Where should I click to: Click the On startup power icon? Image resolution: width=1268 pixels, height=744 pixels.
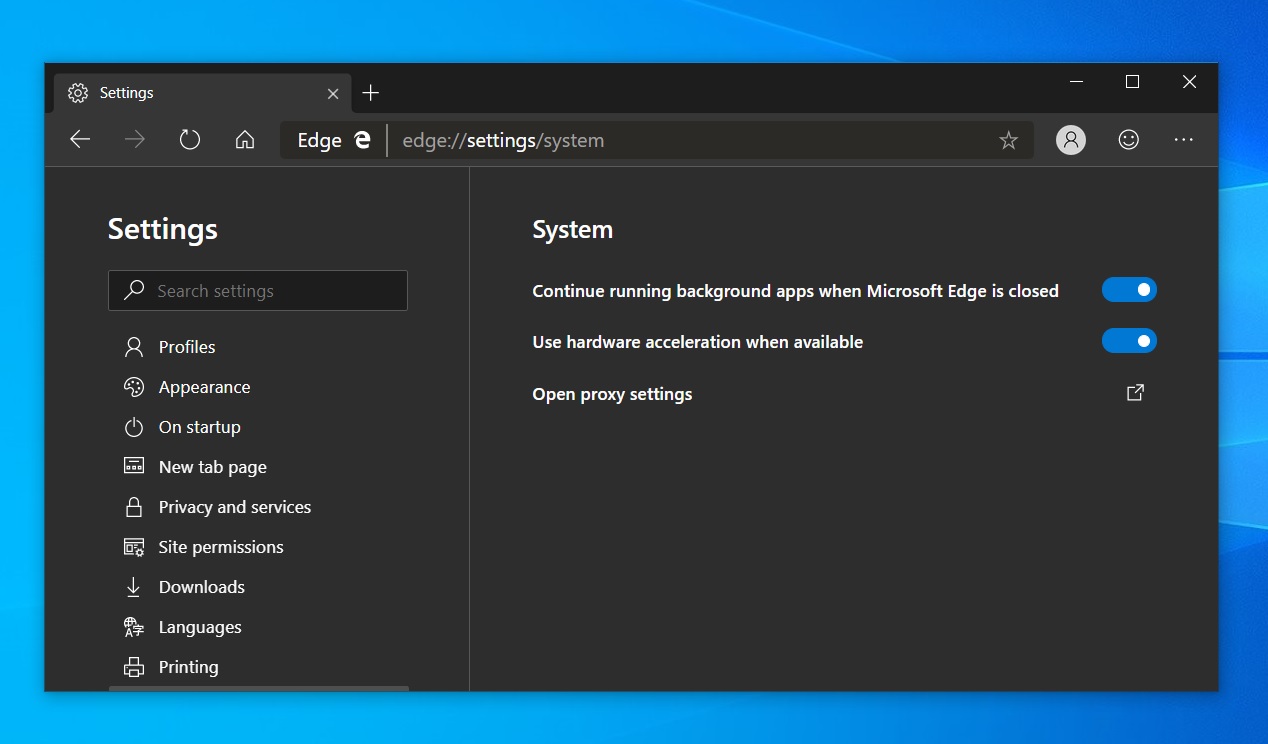click(x=133, y=427)
